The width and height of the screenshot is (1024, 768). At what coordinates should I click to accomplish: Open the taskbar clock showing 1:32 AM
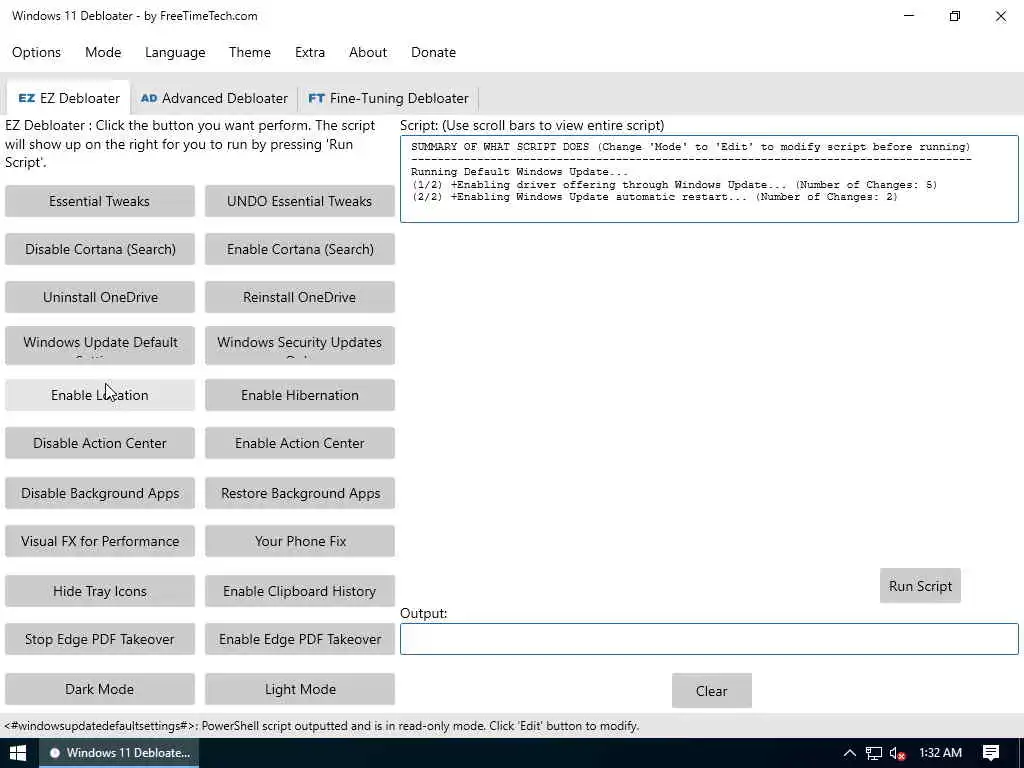[940, 753]
